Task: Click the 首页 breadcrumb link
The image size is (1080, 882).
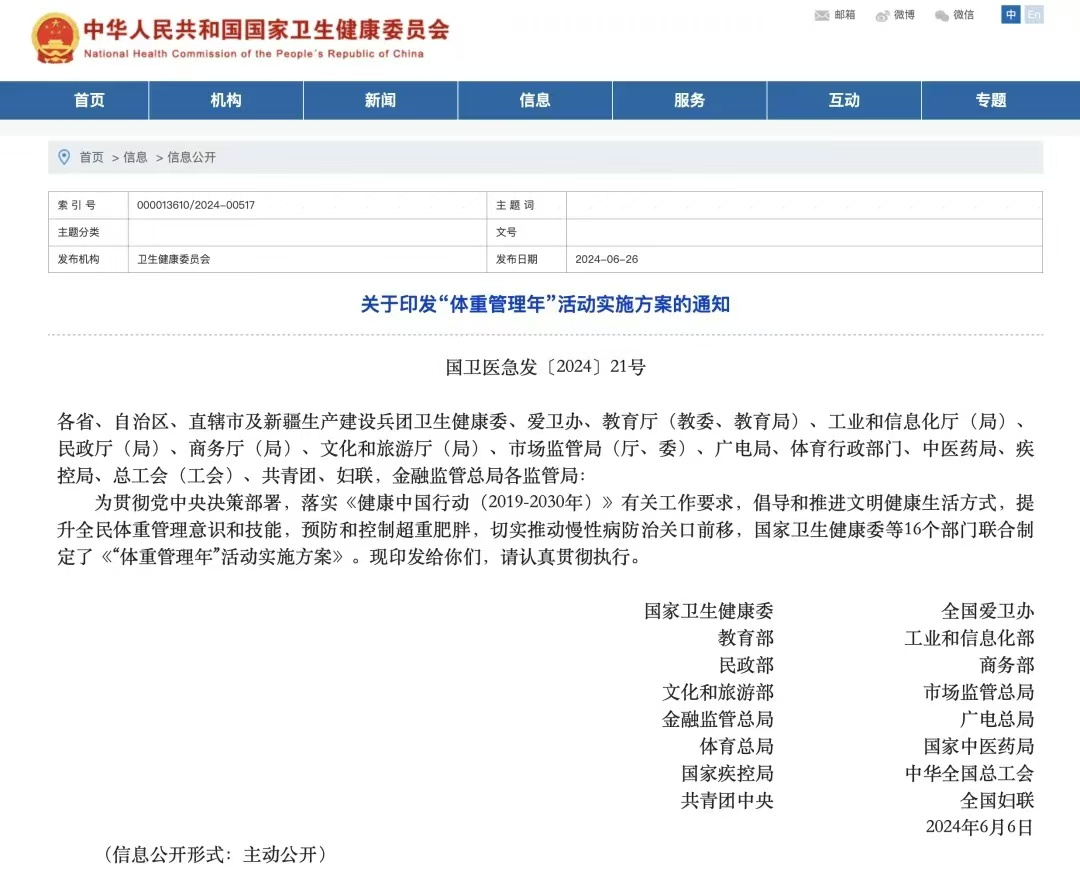Action: tap(91, 157)
